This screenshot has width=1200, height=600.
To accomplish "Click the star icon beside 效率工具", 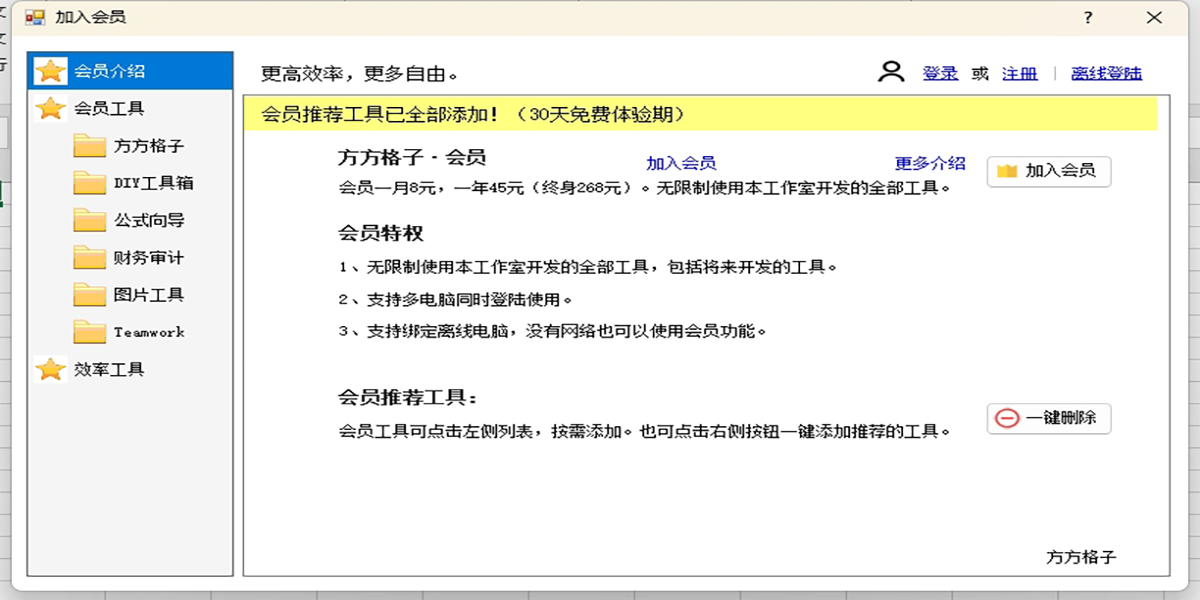I will pos(50,369).
